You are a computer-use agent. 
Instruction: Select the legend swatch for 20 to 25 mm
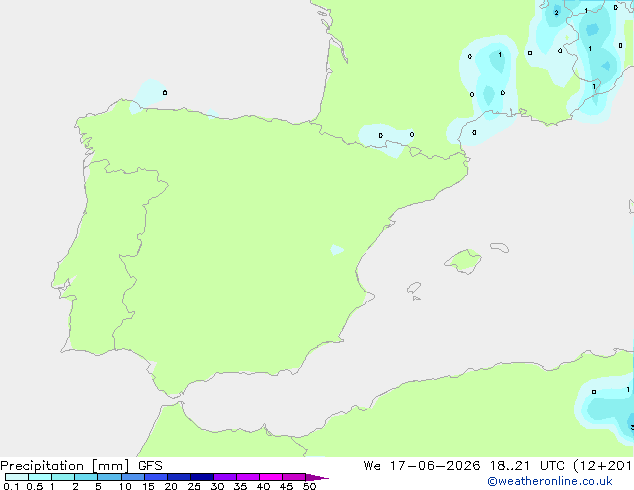[178, 477]
